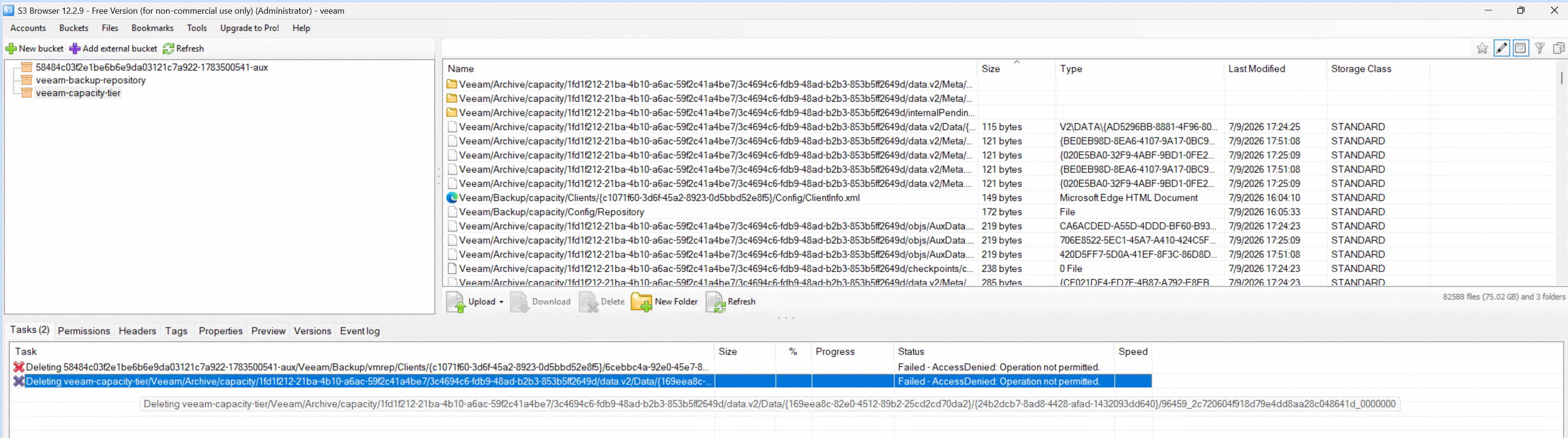The image size is (1568, 438).
Task: Select bucket 58484c03f2e1be6b6e9da03121c7a922-1783500541-aux
Action: (x=152, y=68)
